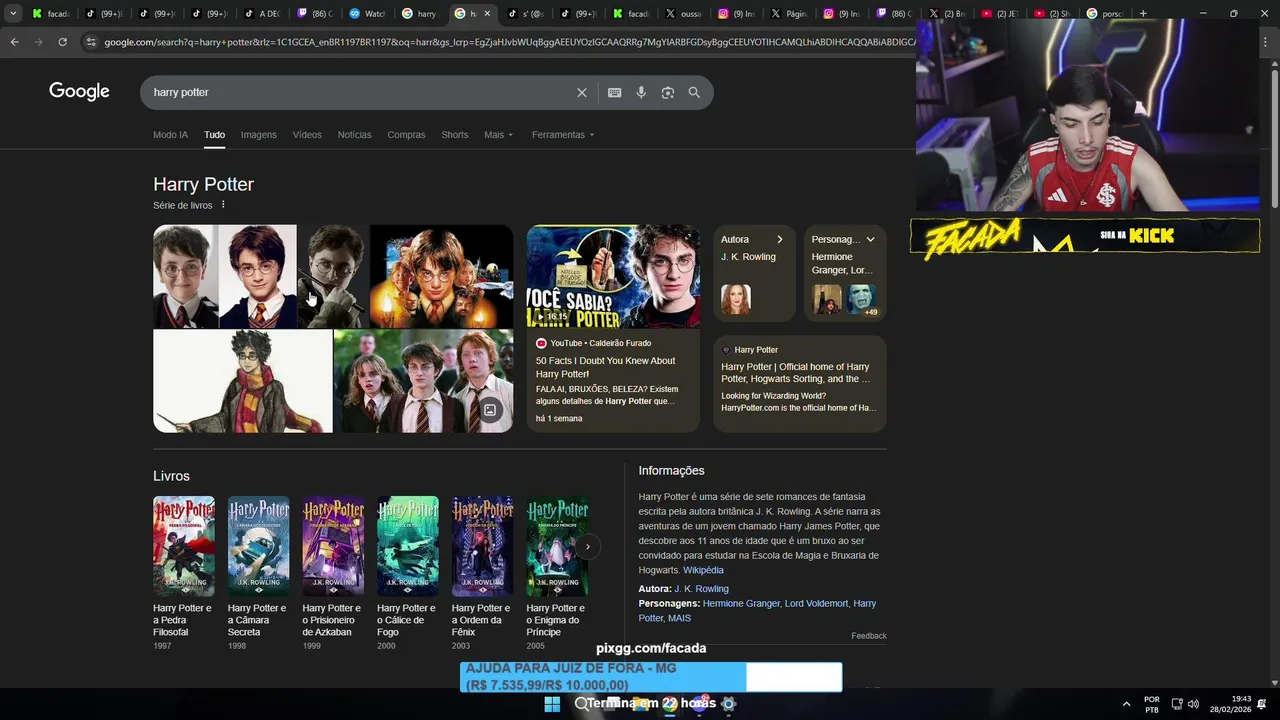The width and height of the screenshot is (1280, 720).
Task: Click the +49 characters thumbnail
Action: tap(861, 299)
